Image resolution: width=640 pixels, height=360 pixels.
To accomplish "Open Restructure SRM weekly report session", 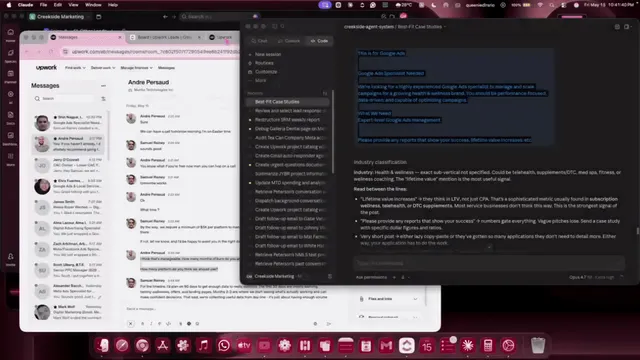I will pos(287,120).
